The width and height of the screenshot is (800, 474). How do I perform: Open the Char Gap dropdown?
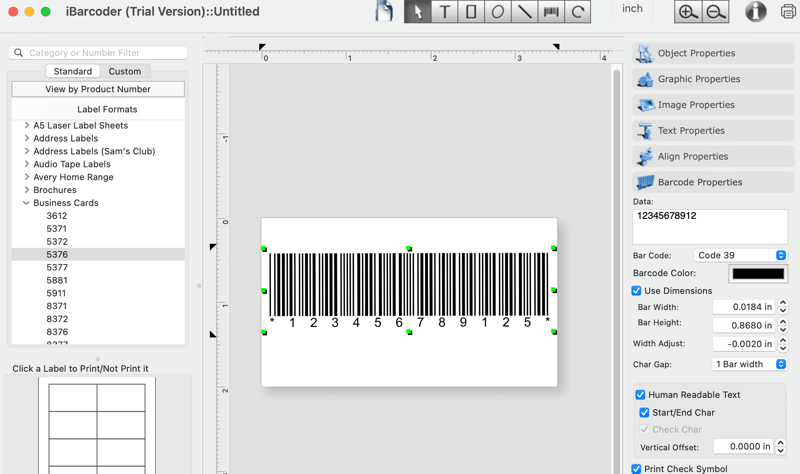748,364
